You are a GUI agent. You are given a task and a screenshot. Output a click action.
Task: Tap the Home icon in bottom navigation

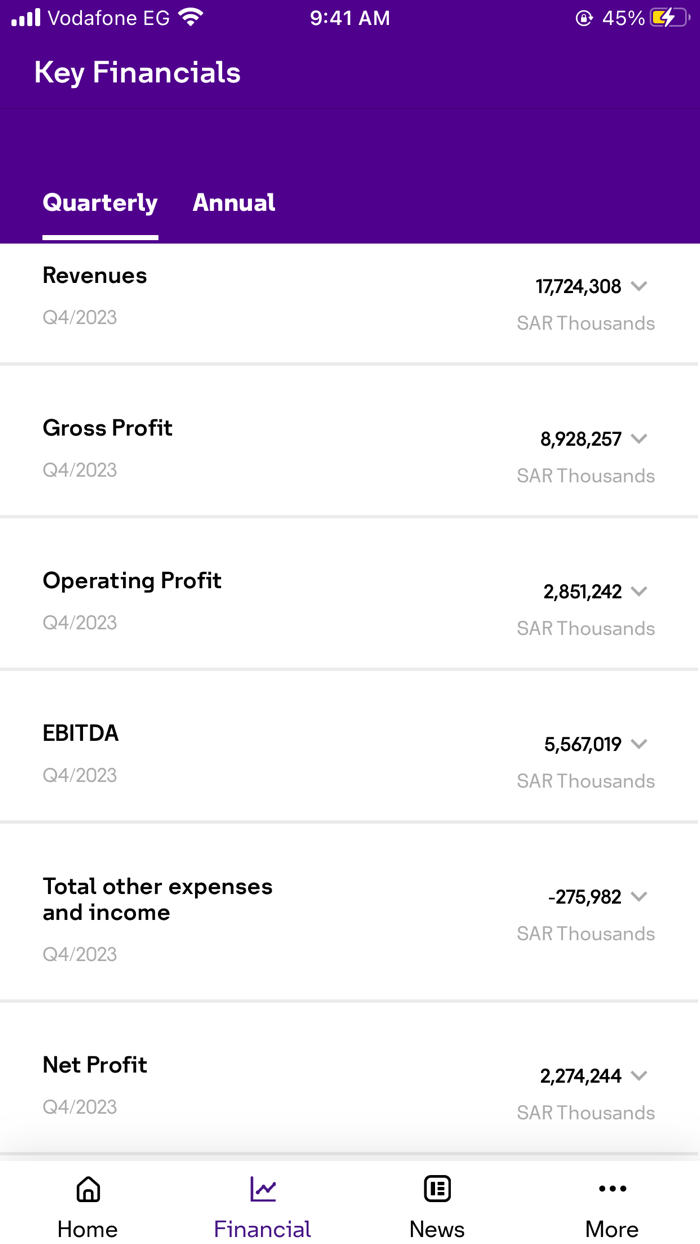click(87, 1189)
